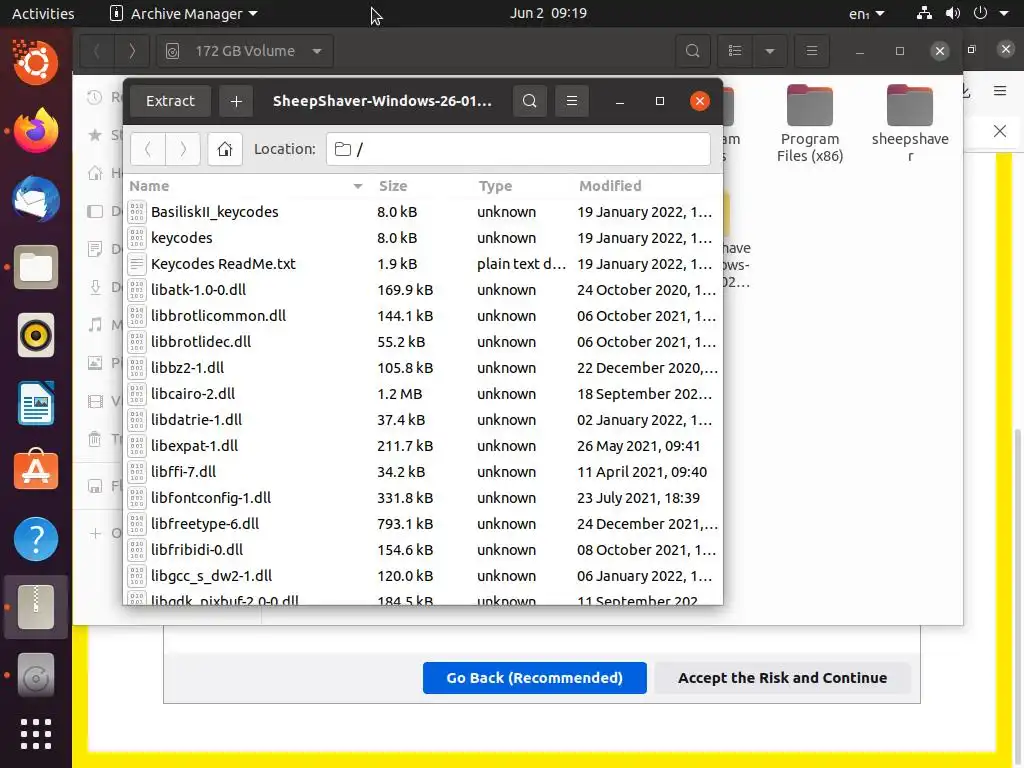Open Rhythmbox from the dock

[x=36, y=335]
